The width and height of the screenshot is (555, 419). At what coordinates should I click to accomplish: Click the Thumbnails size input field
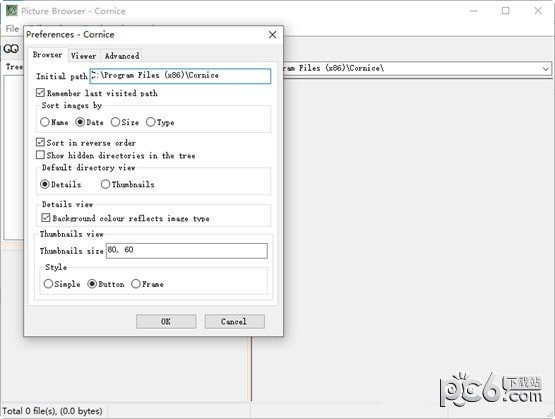click(187, 251)
